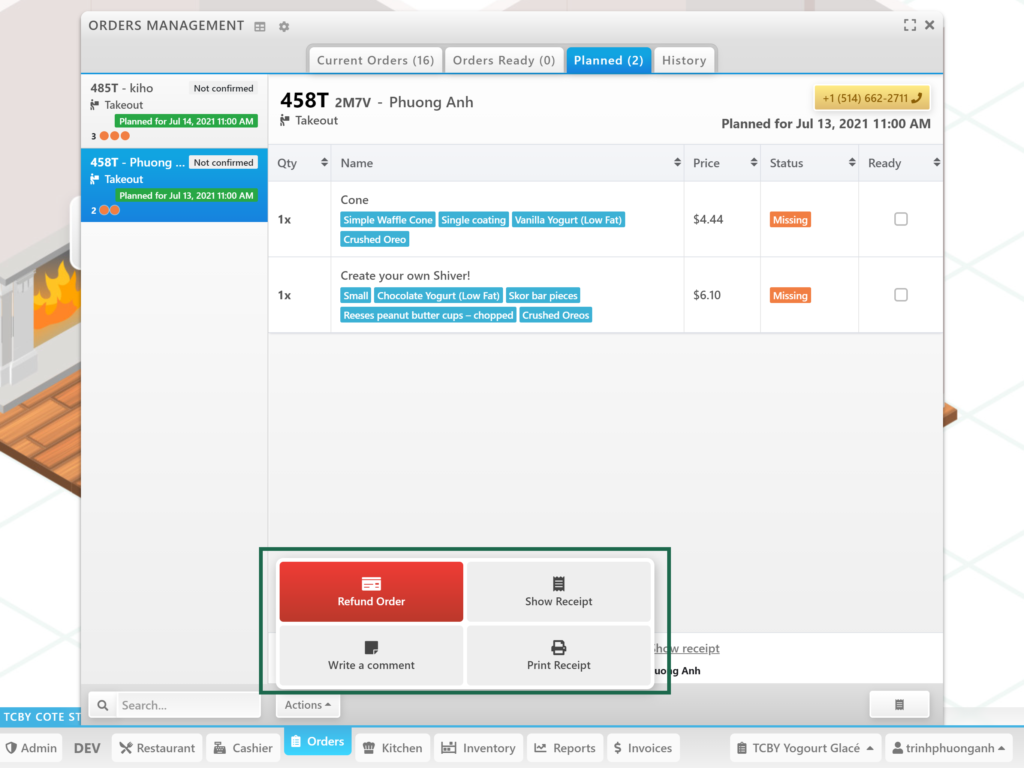Open the TCBY Yogourt Glacé restaurant dropdown

tap(804, 748)
